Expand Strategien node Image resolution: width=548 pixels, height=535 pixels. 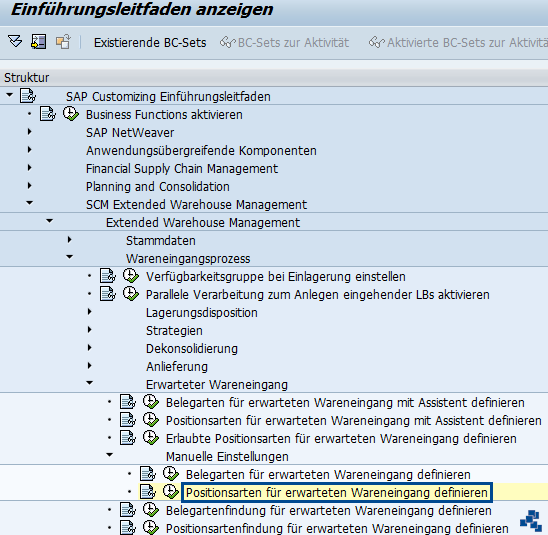[89, 330]
